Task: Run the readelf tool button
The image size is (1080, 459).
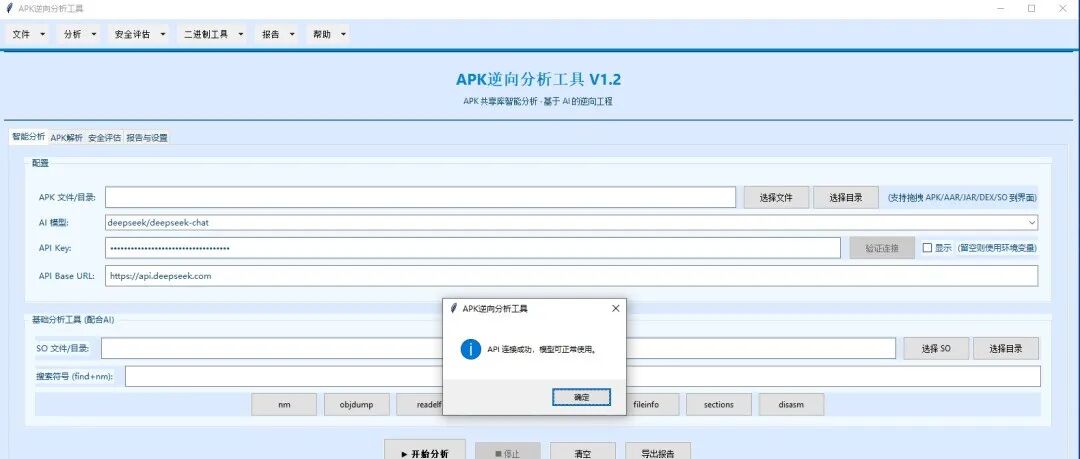Action: click(x=419, y=405)
